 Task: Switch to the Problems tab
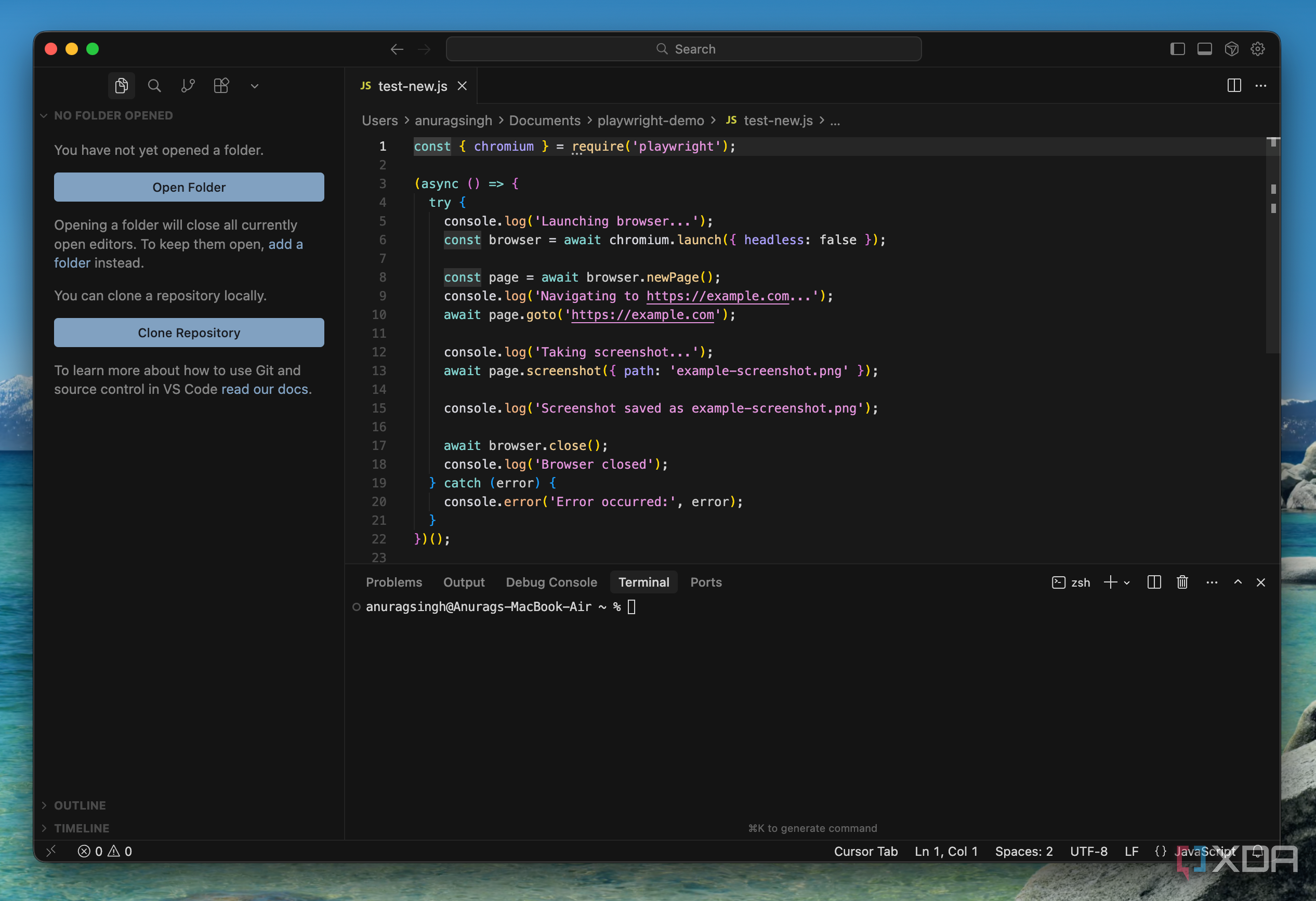point(393,582)
